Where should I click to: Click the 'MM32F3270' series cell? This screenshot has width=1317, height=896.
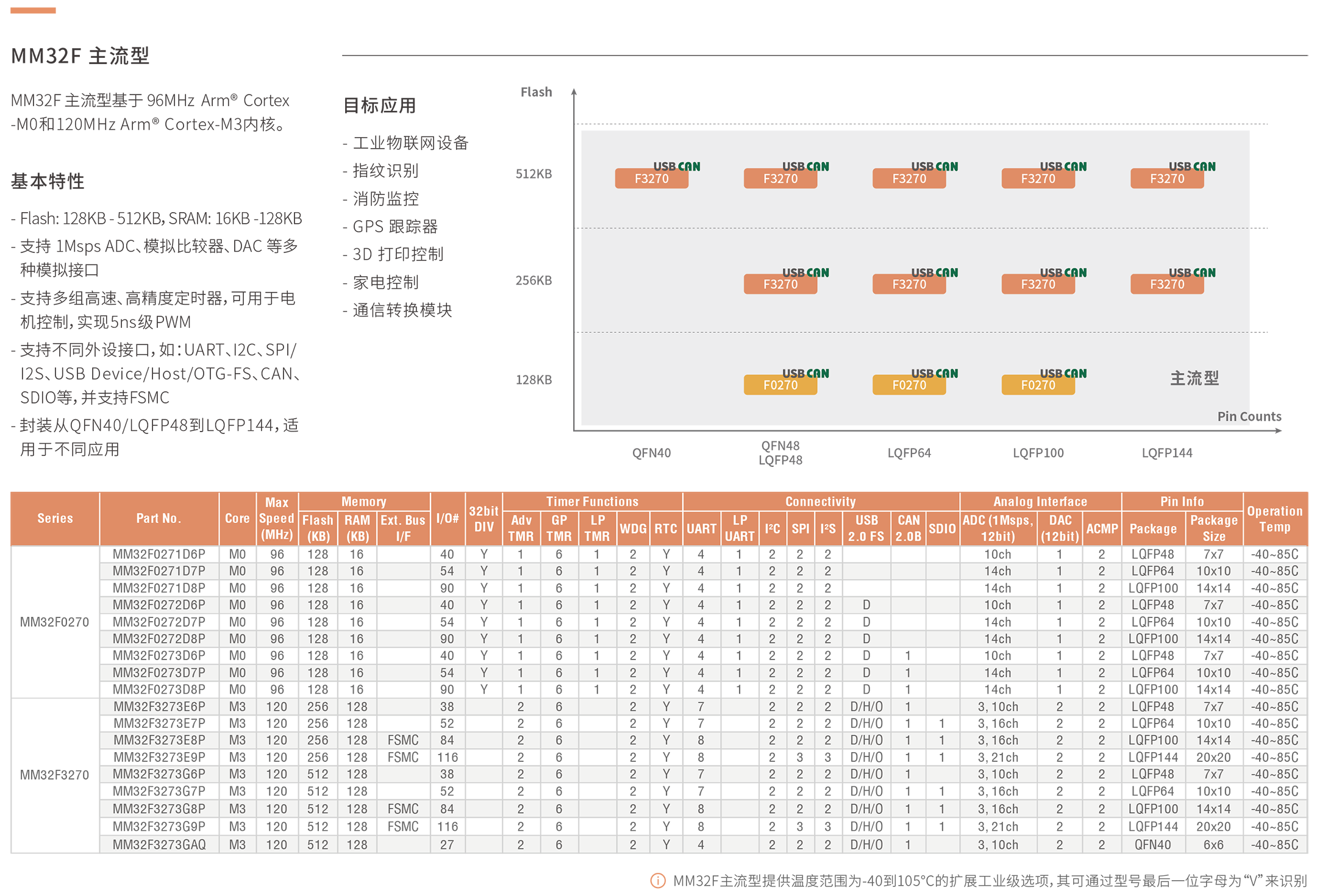click(x=55, y=775)
